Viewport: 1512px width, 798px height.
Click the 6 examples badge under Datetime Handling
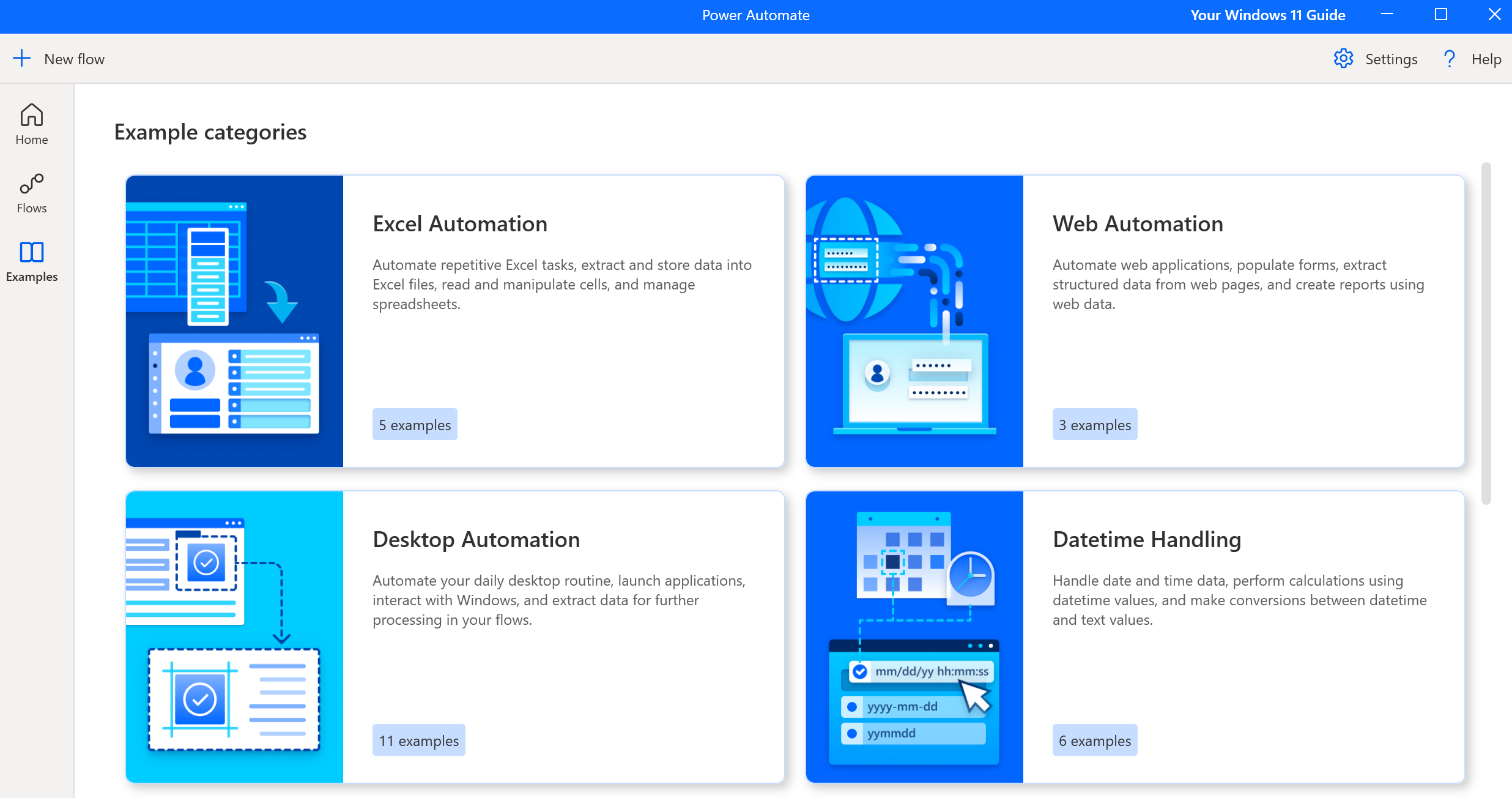[x=1095, y=740]
